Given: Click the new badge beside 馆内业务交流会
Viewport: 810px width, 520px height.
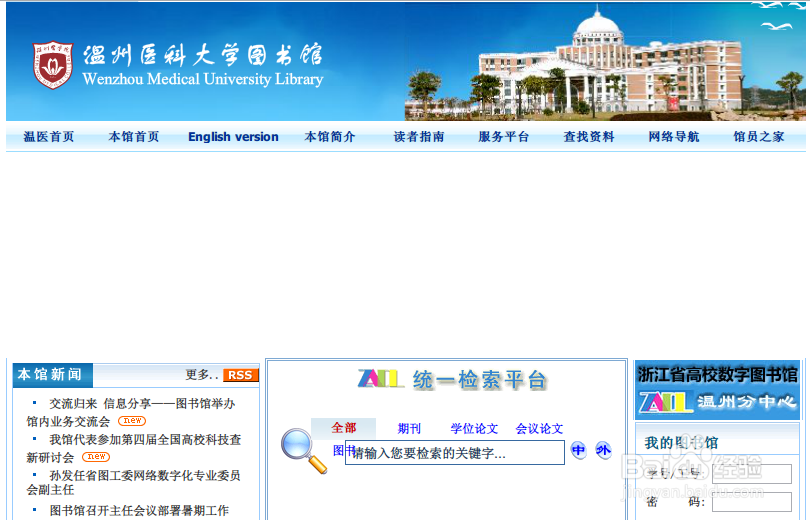Looking at the screenshot, I should coord(132,421).
